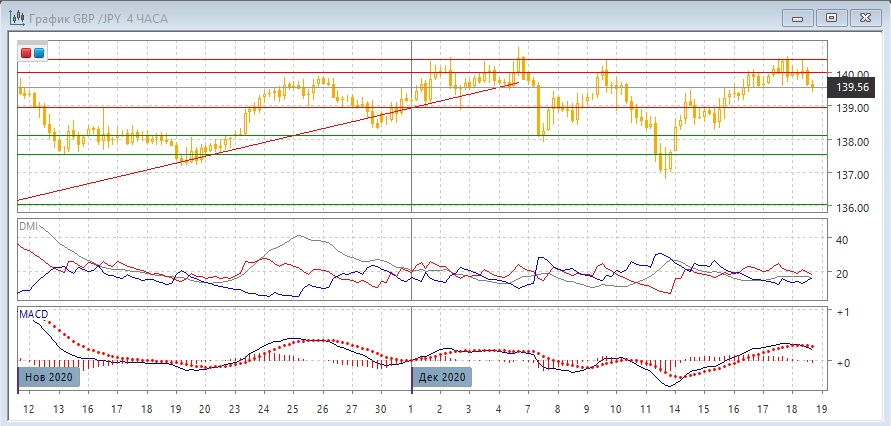Click the green support line near 136.00
Viewport: 891px width, 426px height.
coord(400,205)
